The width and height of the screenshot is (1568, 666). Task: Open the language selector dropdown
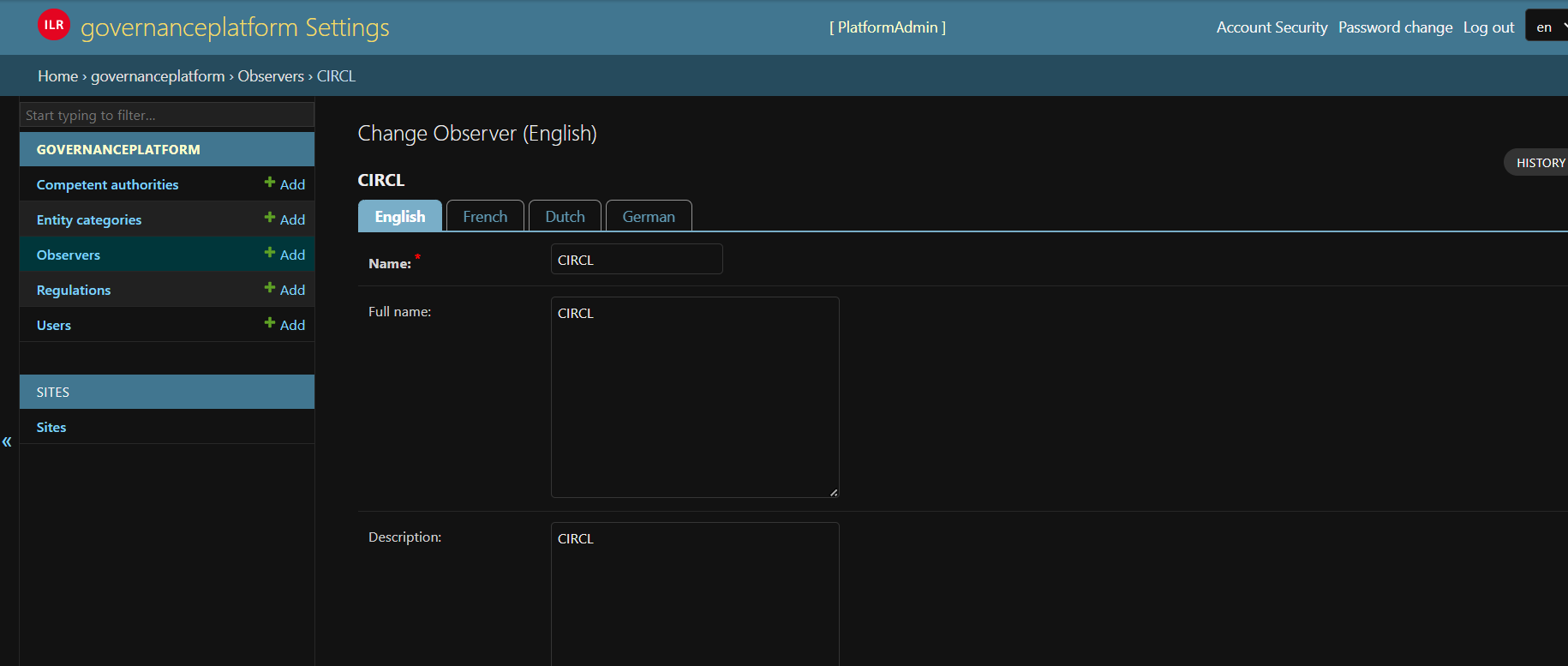click(1547, 27)
